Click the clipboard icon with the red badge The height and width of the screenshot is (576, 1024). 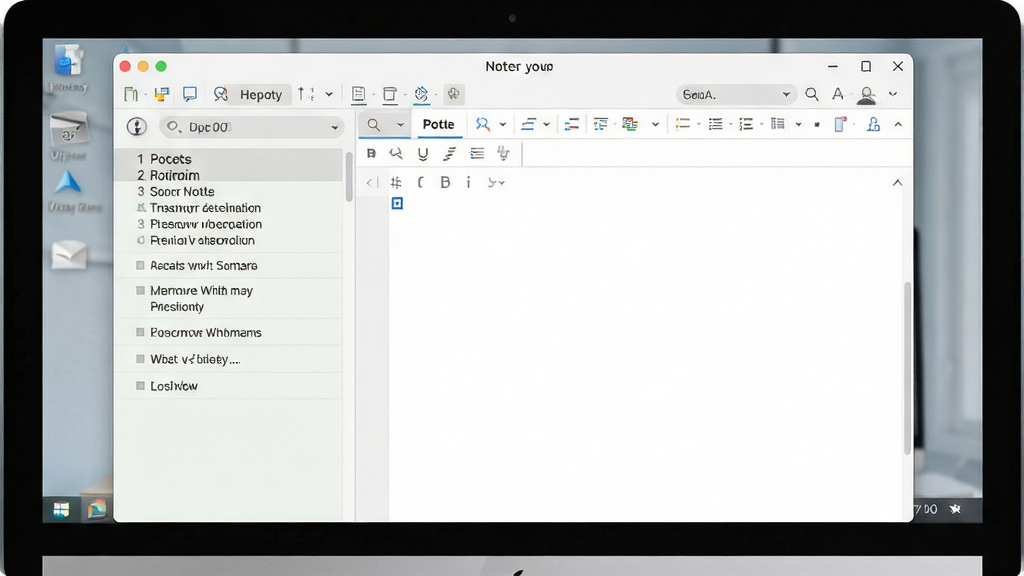click(x=840, y=125)
